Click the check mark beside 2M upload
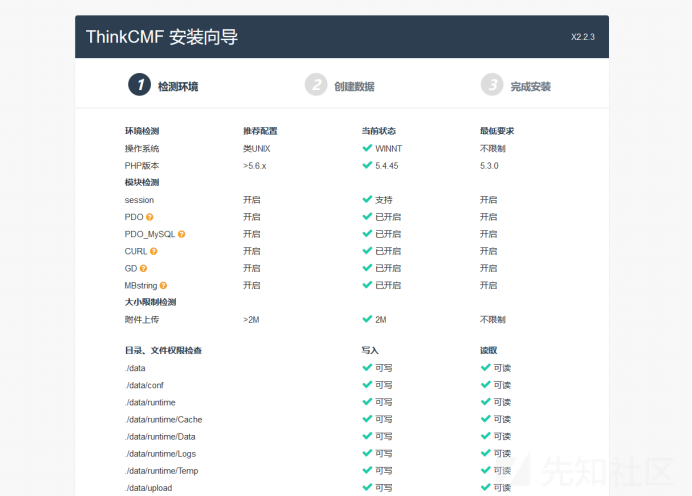This screenshot has width=692, height=496. click(367, 319)
